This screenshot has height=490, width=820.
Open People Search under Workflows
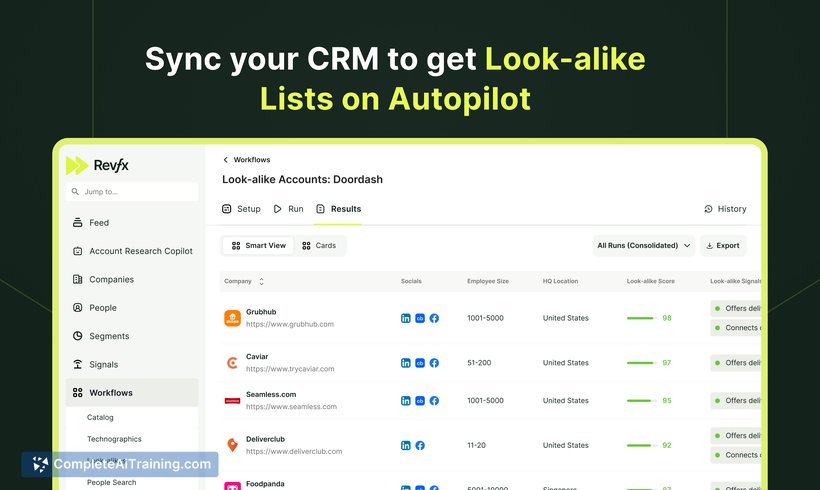[111, 482]
